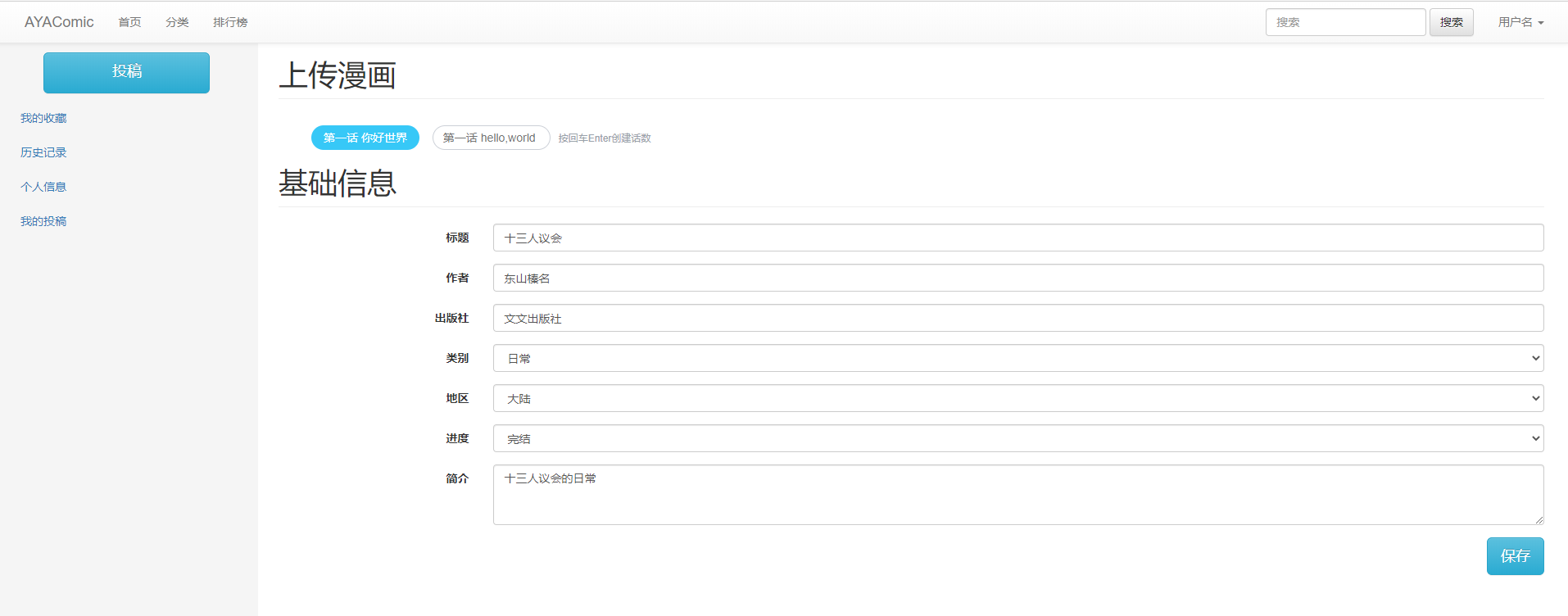
Task: Open the 地区 region dropdown
Action: coord(1017,398)
